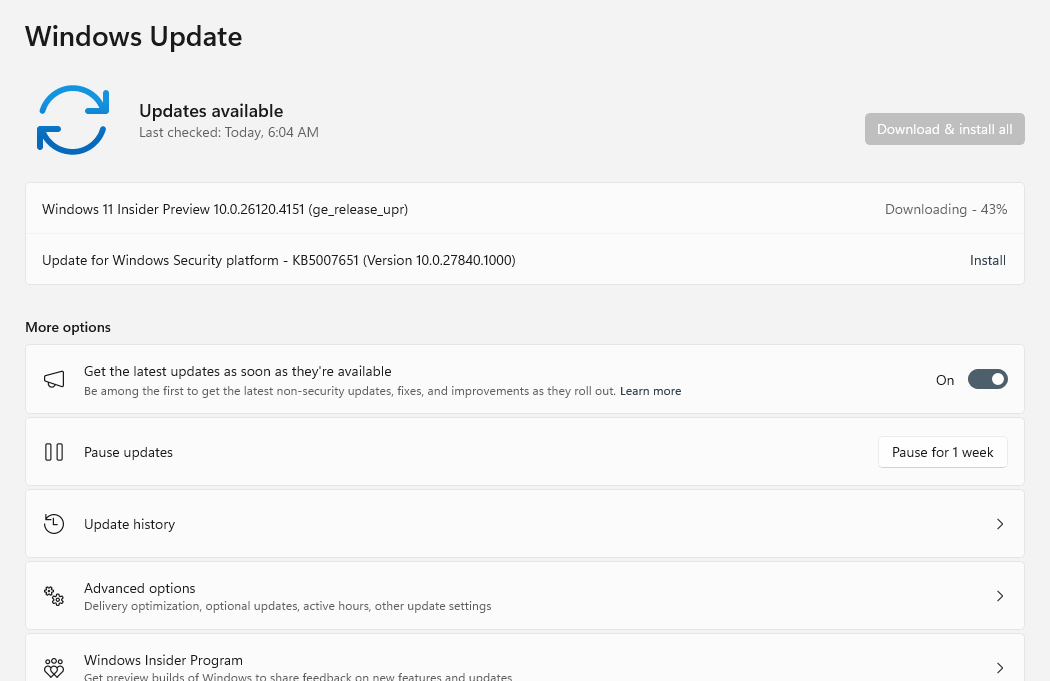Click the Update history clock icon

point(54,524)
